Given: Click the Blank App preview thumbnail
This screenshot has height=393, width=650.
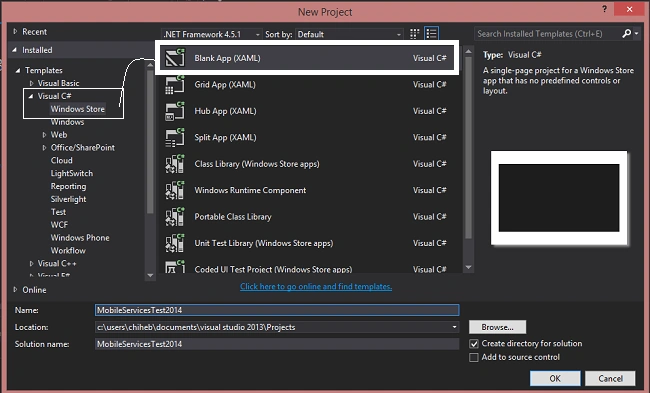Looking at the screenshot, I should tap(559, 198).
